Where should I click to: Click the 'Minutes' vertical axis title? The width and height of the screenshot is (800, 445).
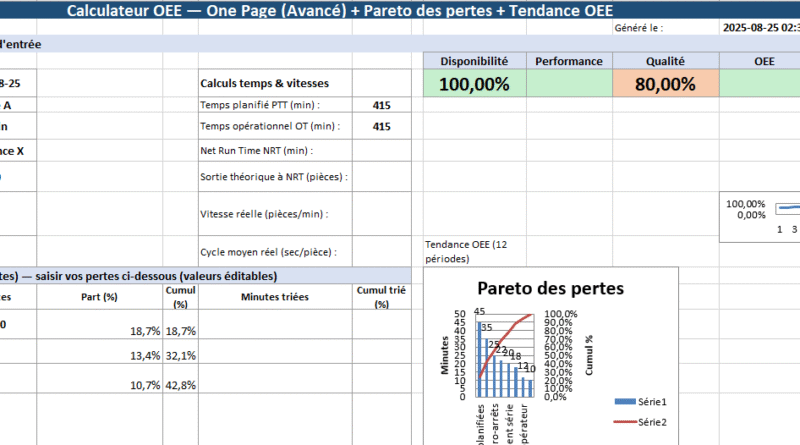(444, 355)
